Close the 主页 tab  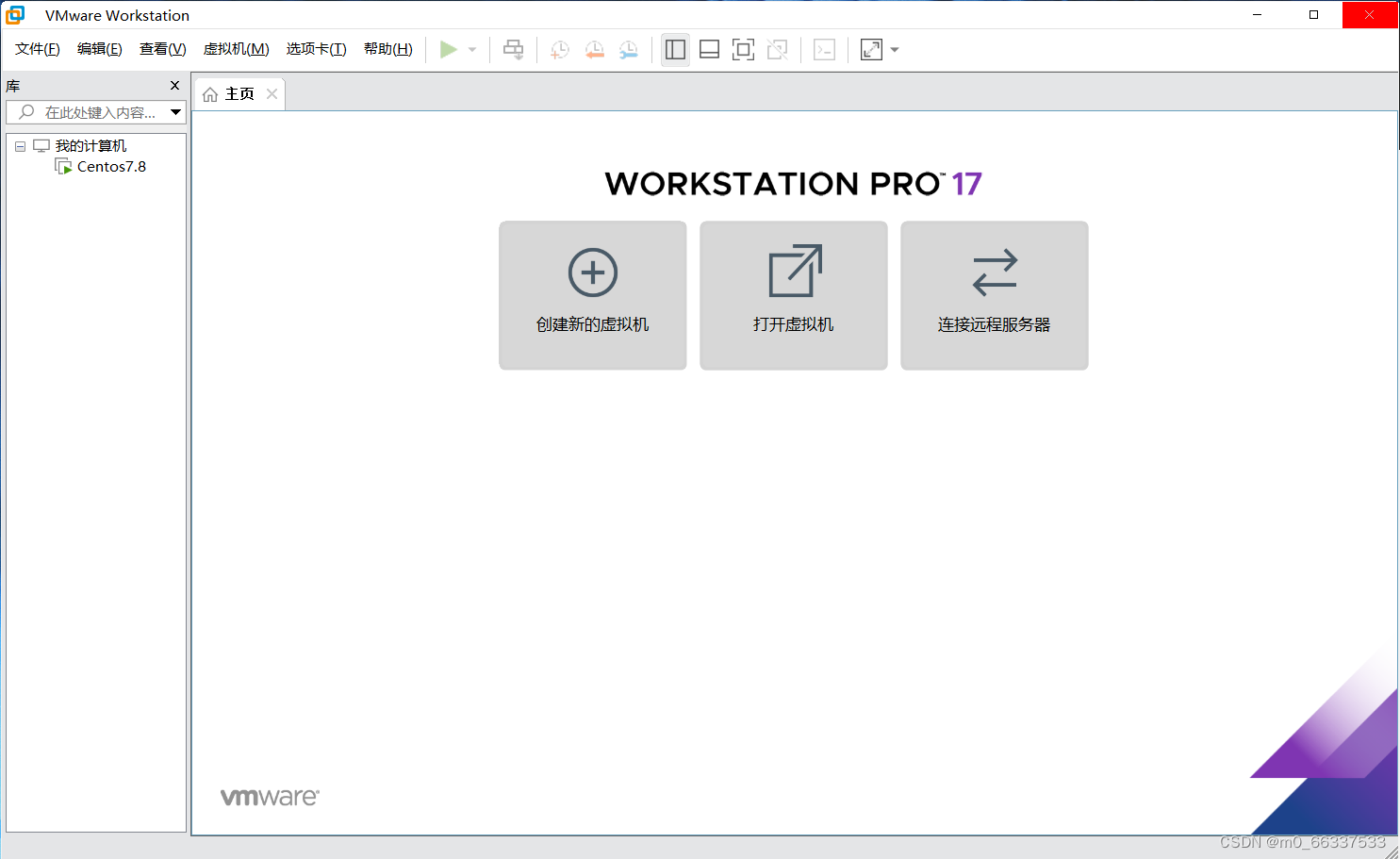tap(272, 94)
